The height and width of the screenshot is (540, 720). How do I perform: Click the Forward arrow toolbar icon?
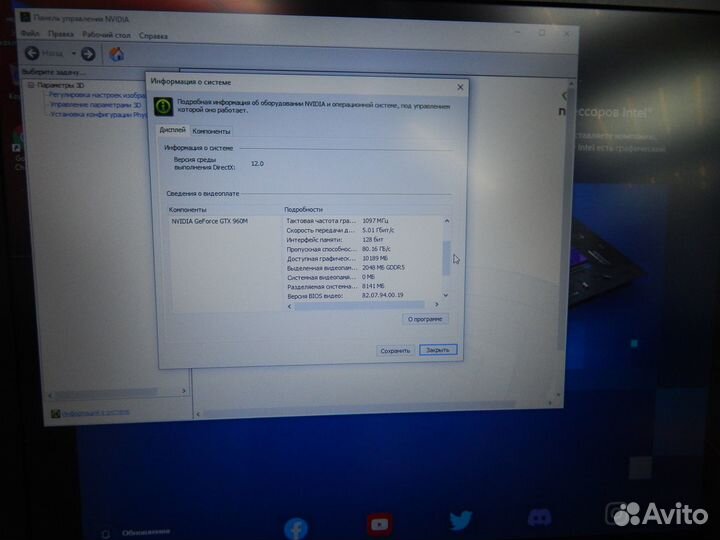click(88, 54)
